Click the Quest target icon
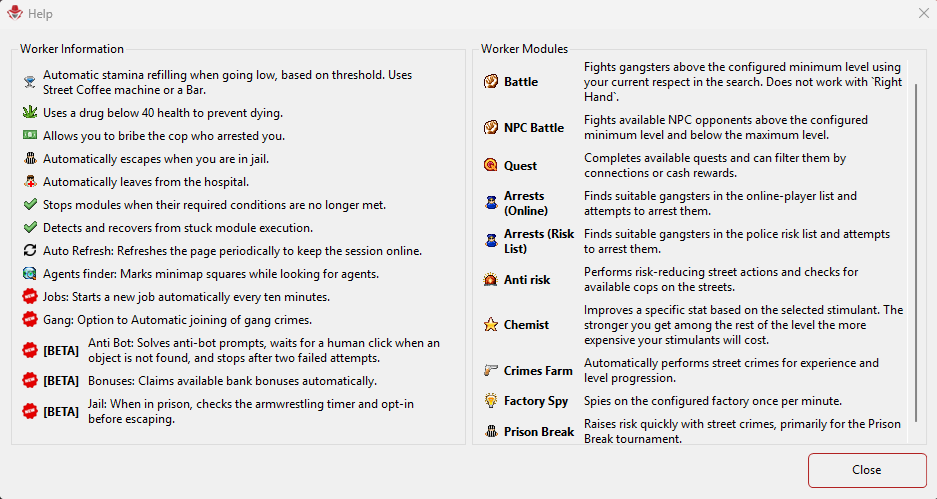 pyautogui.click(x=491, y=166)
